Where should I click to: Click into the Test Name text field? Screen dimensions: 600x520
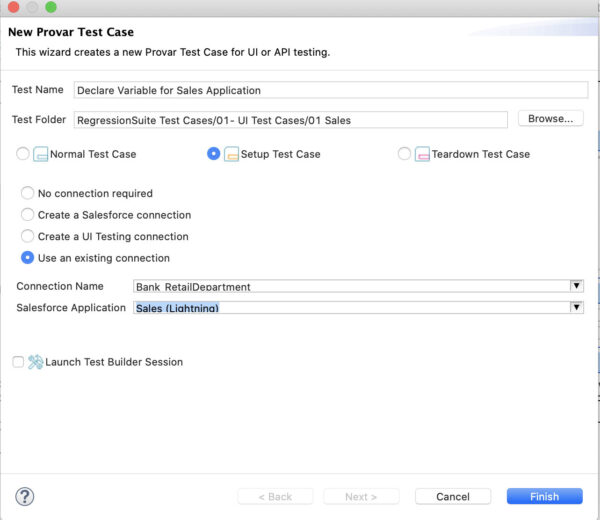click(328, 90)
